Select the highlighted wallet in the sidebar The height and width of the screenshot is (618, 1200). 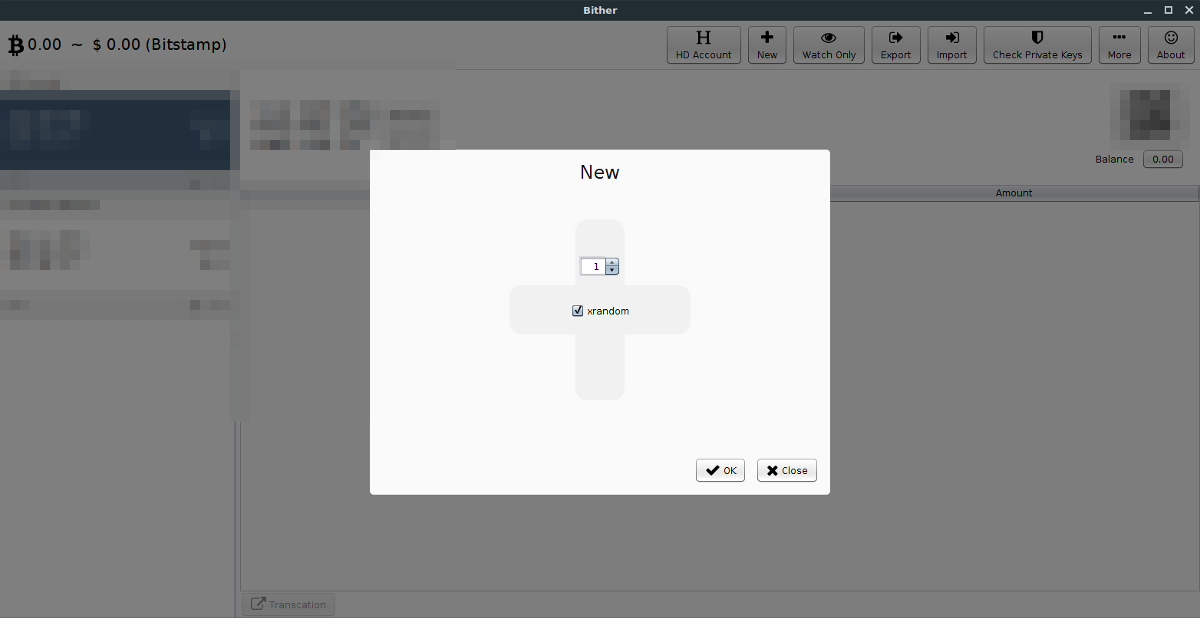115,131
